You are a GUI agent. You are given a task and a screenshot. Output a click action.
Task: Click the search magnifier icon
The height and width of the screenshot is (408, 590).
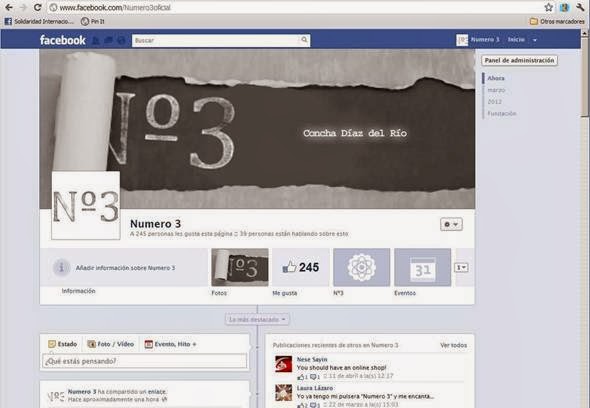click(x=304, y=40)
